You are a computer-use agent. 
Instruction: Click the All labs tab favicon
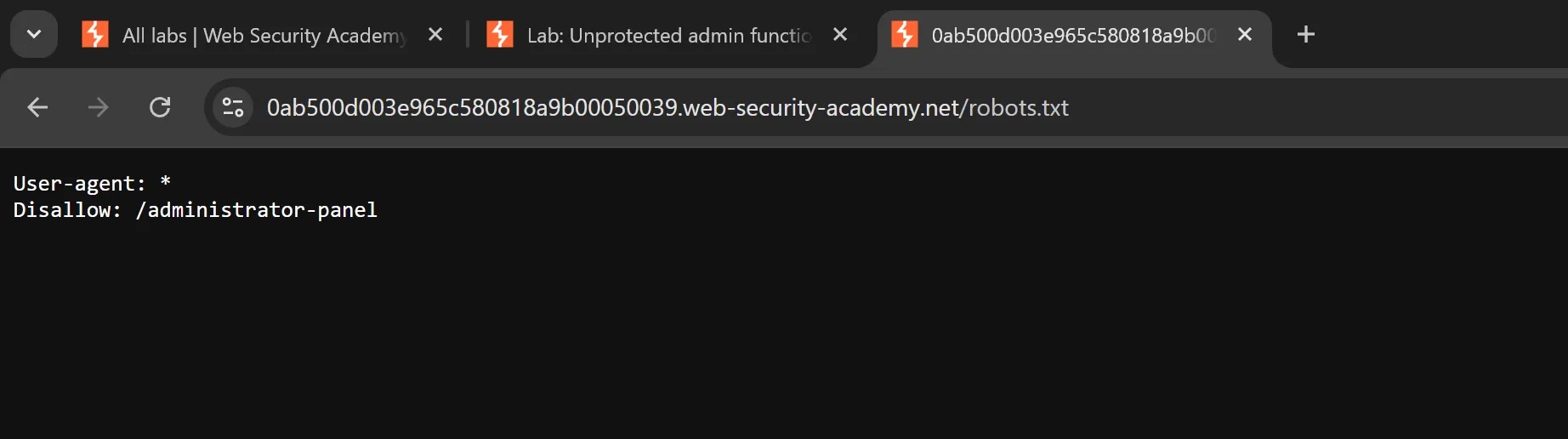[94, 35]
